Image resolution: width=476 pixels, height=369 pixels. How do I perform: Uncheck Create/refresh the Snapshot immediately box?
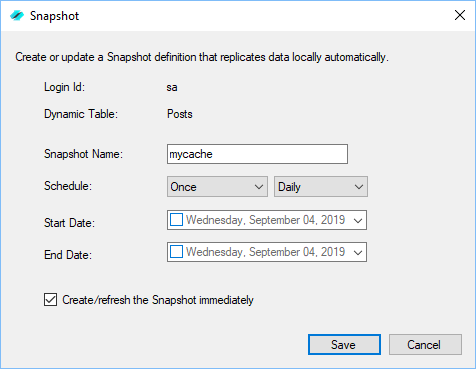tap(50, 300)
